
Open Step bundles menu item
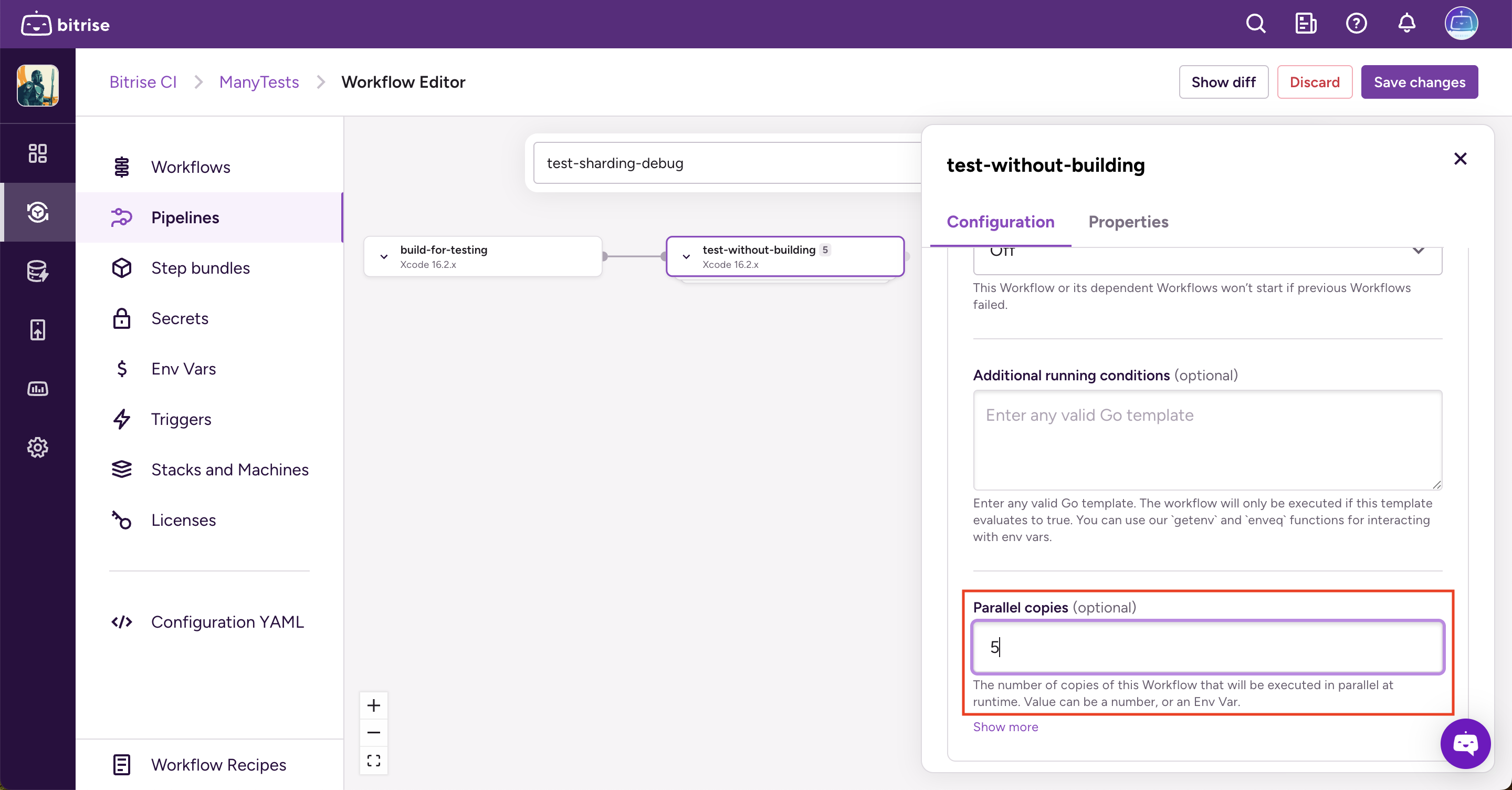click(x=209, y=268)
